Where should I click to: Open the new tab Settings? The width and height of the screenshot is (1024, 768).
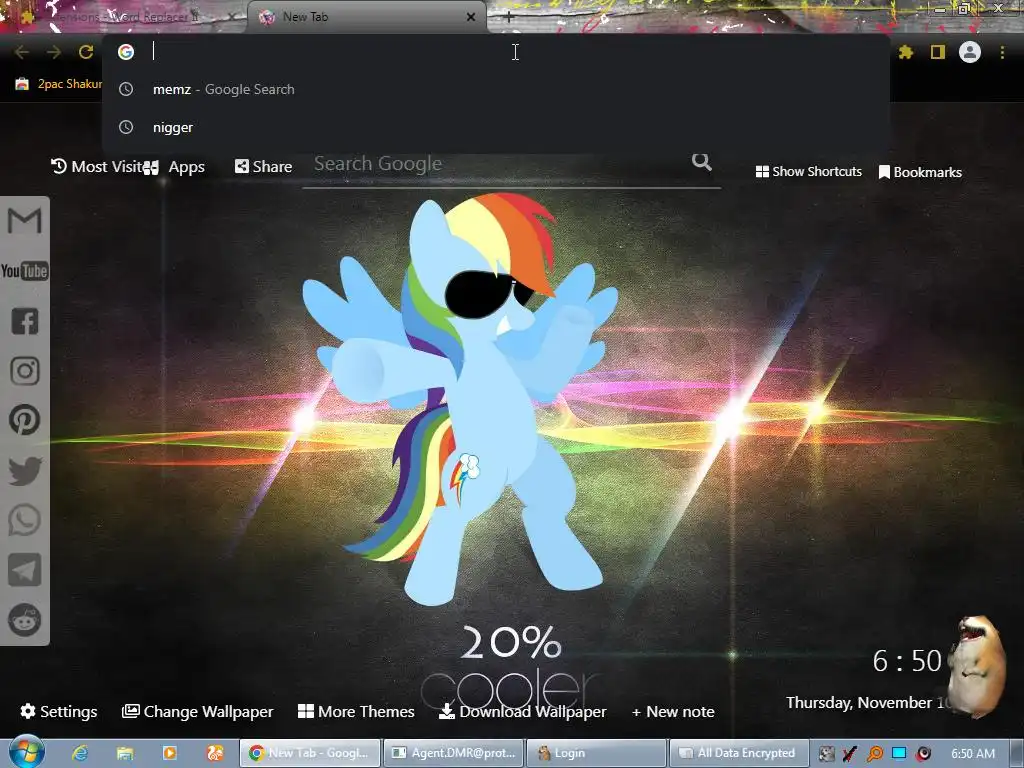coord(59,711)
